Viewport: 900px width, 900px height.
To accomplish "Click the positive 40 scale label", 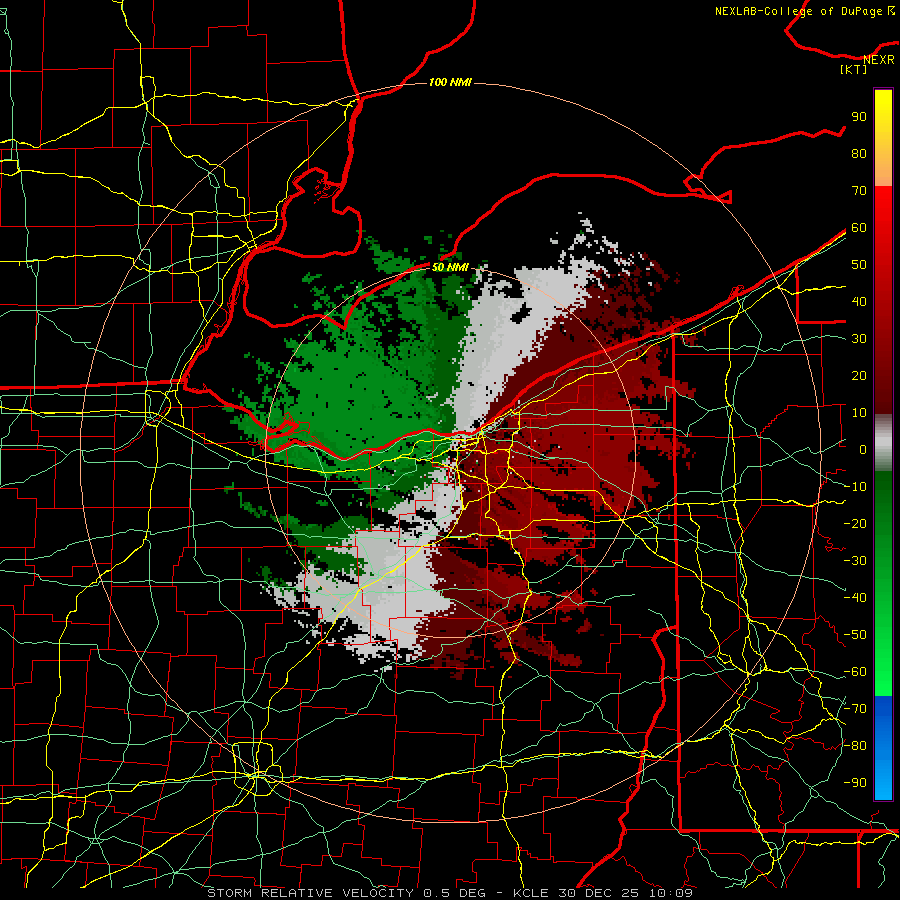I will pyautogui.click(x=859, y=302).
